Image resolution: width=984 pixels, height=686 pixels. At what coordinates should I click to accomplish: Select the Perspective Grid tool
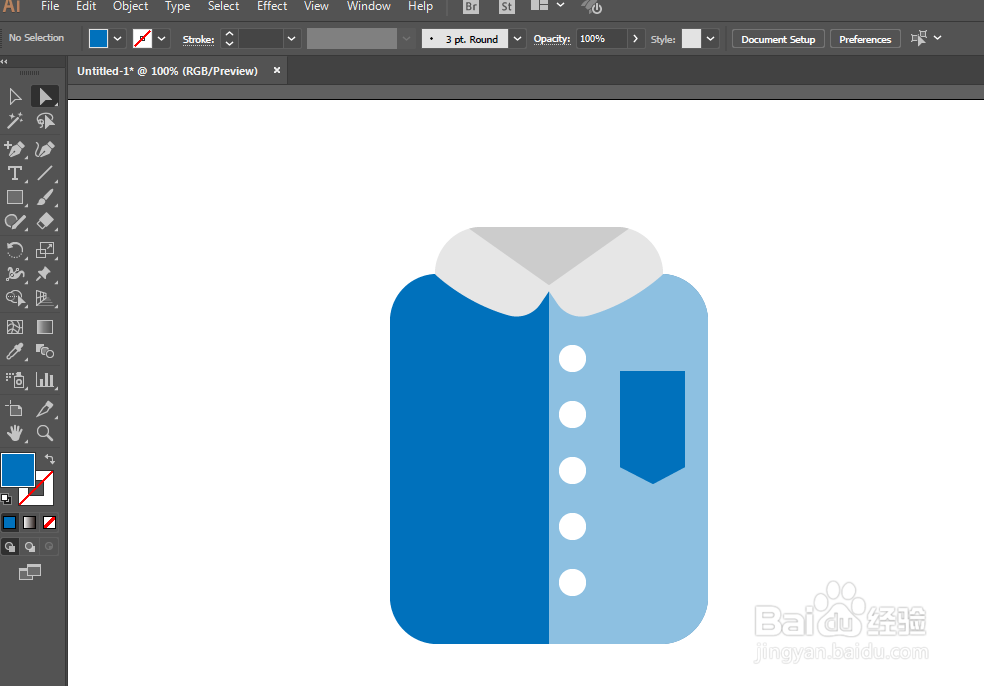tap(45, 298)
